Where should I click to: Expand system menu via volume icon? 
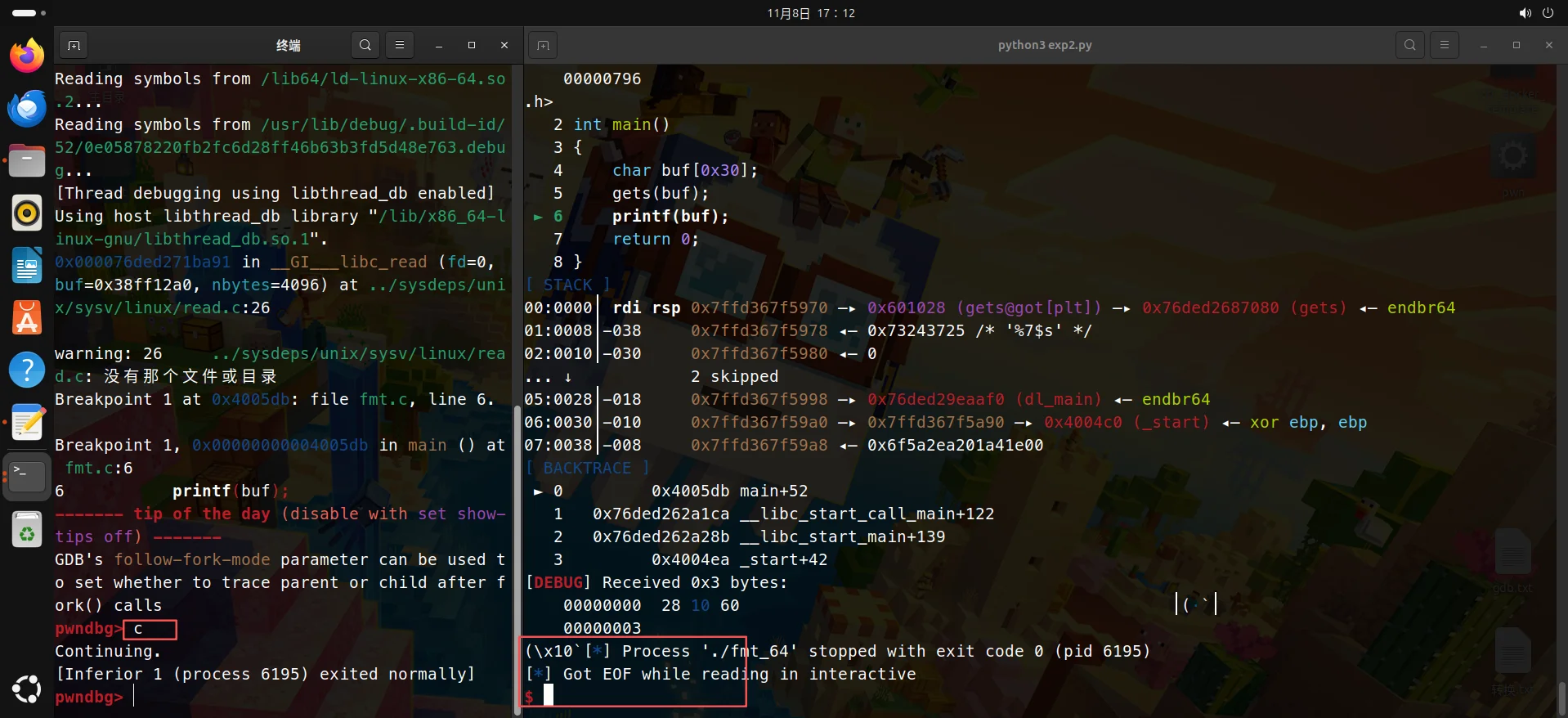(x=1525, y=13)
